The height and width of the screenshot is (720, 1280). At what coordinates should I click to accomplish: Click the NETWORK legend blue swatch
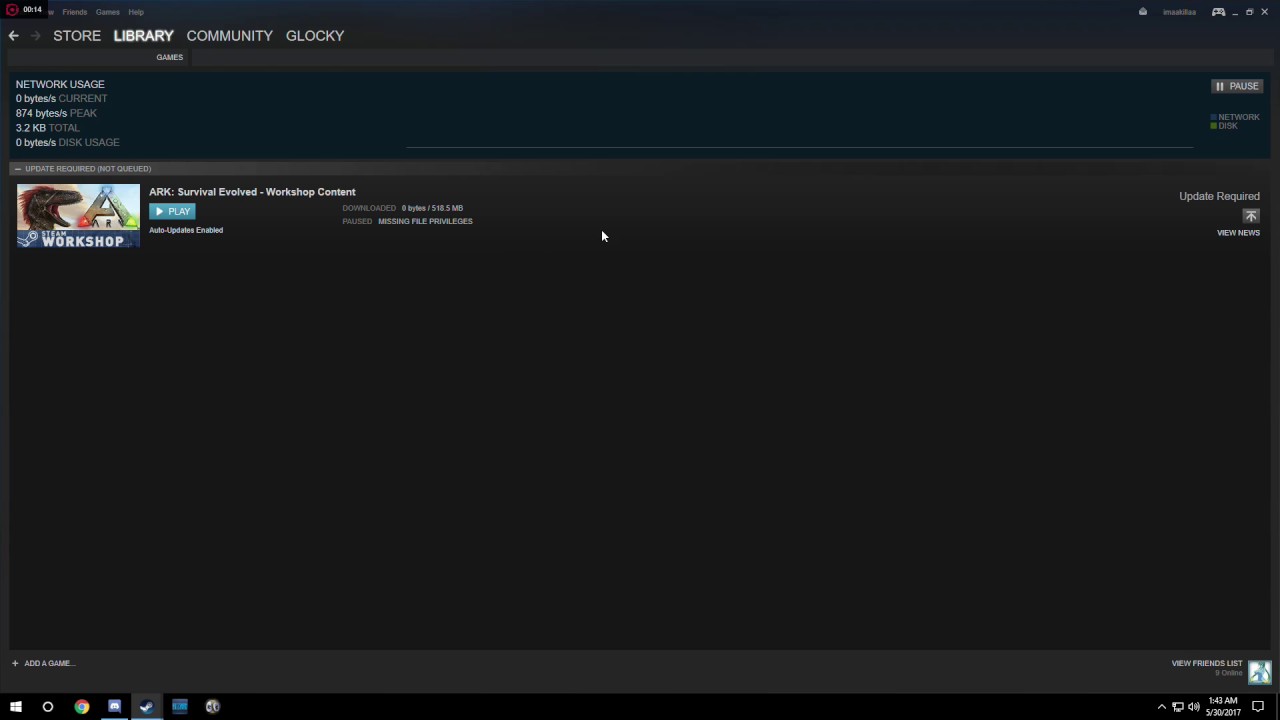point(1214,117)
